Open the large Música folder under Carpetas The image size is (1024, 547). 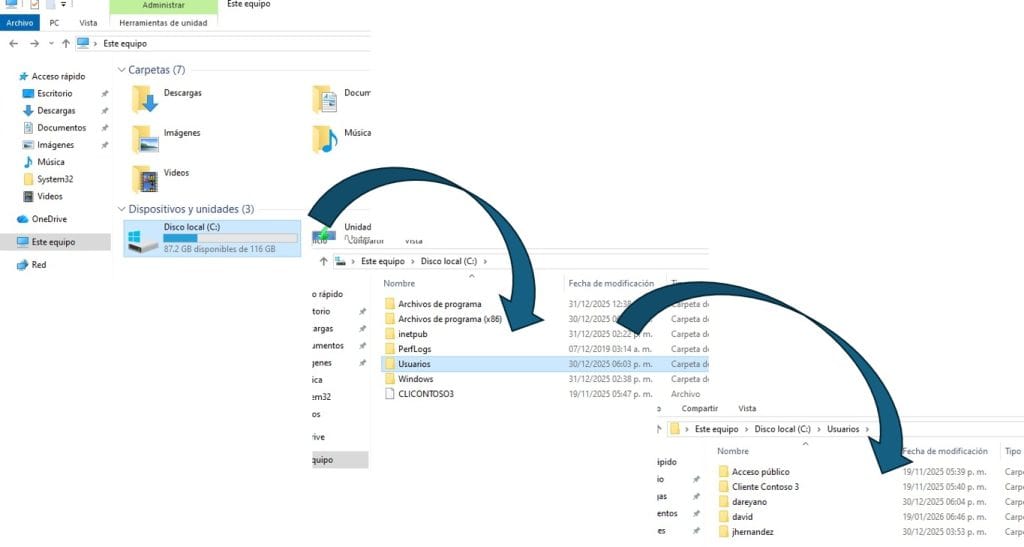[325, 138]
